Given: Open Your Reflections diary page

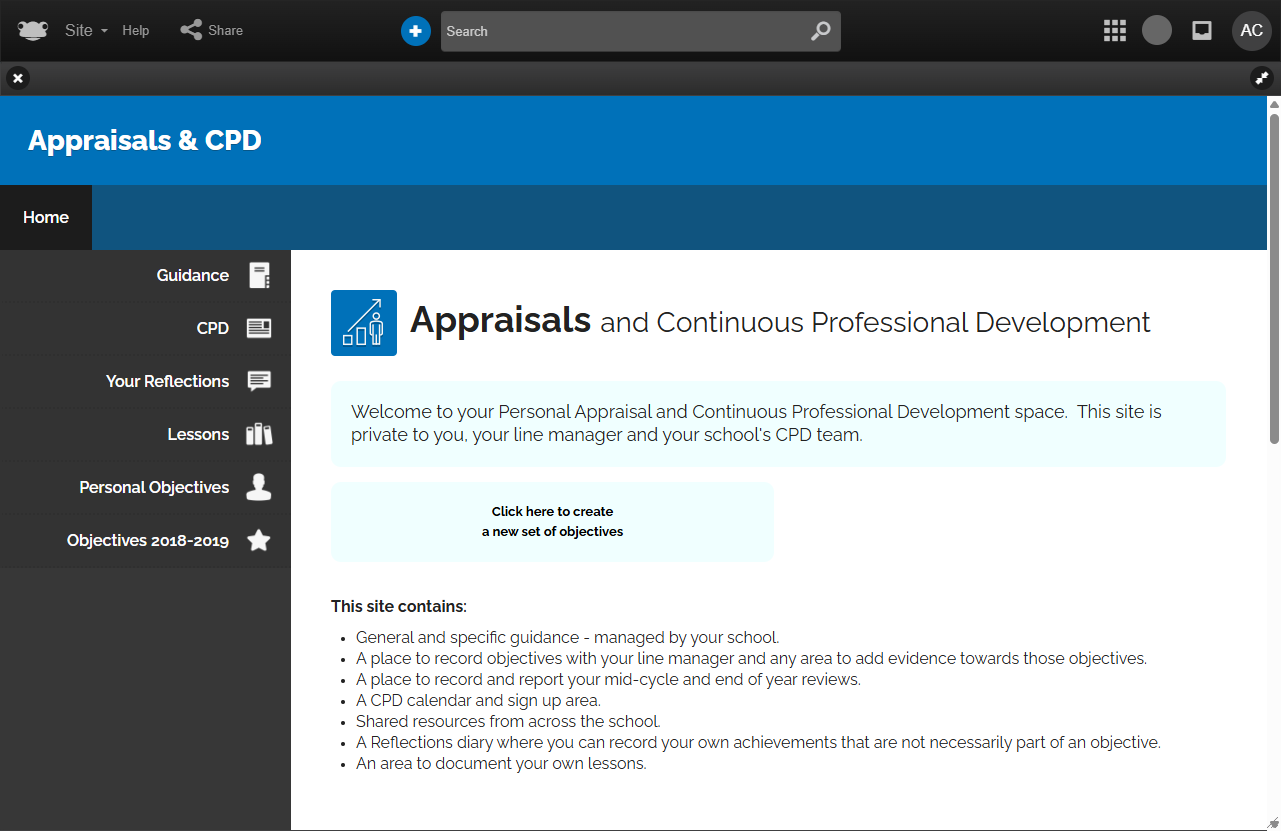Looking at the screenshot, I should coord(168,381).
